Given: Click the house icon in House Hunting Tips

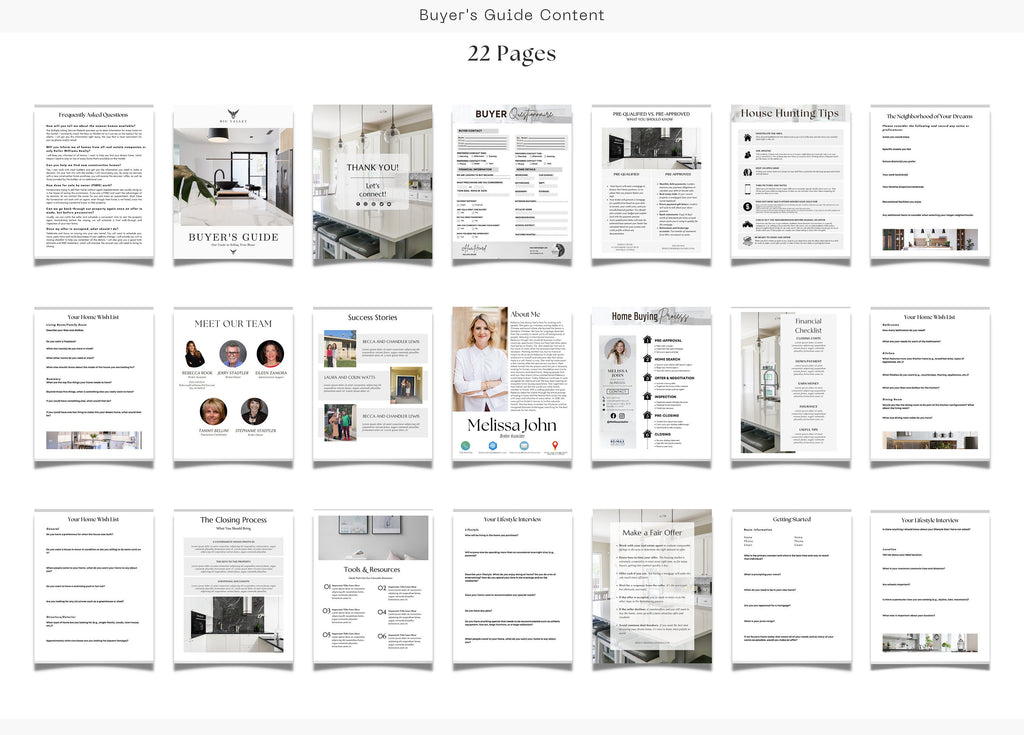Looking at the screenshot, I should pyautogui.click(x=748, y=137).
